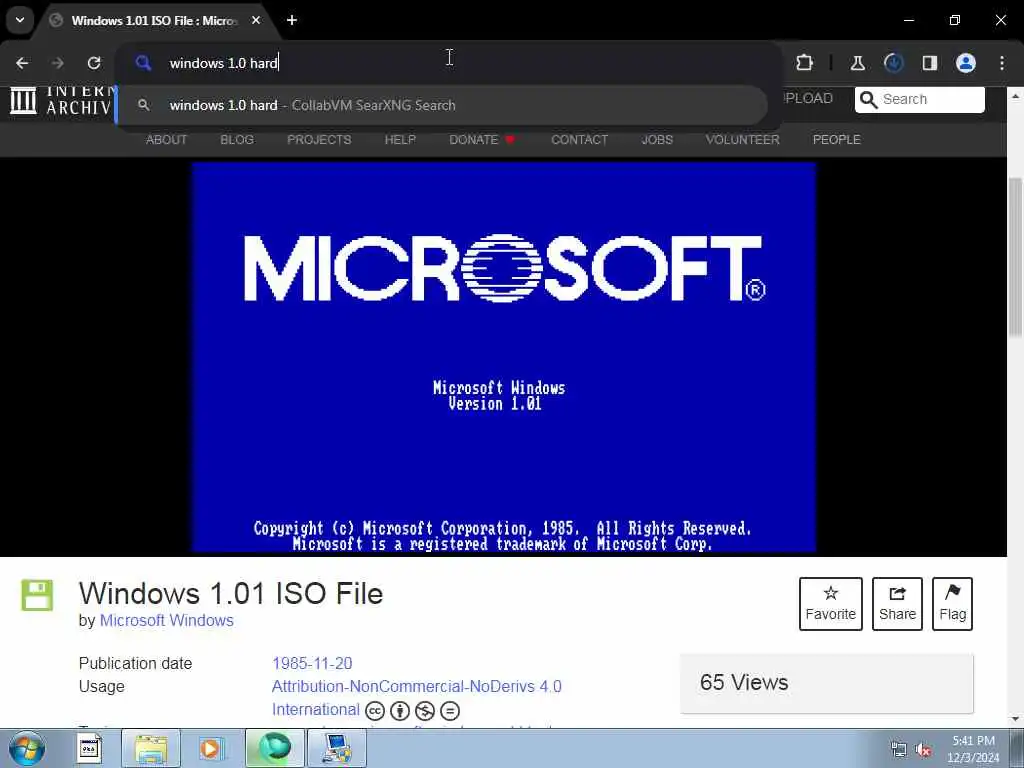Viewport: 1024px width, 768px height.
Task: Open the Chrome labs flask icon
Action: tap(857, 63)
